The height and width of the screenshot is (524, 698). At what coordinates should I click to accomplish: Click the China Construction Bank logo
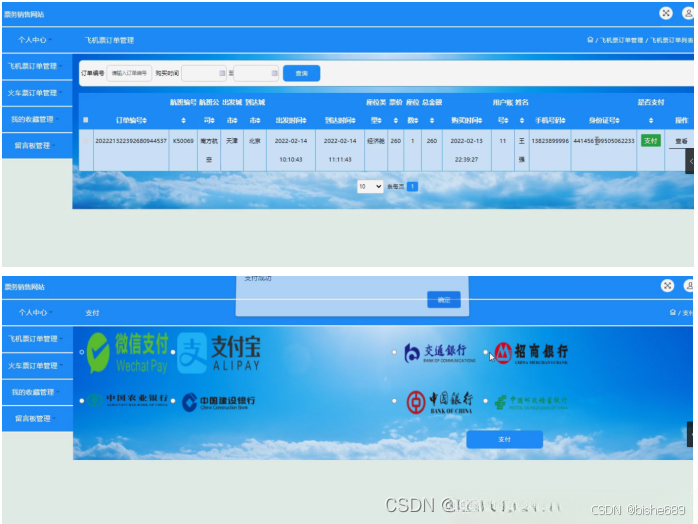tap(219, 402)
